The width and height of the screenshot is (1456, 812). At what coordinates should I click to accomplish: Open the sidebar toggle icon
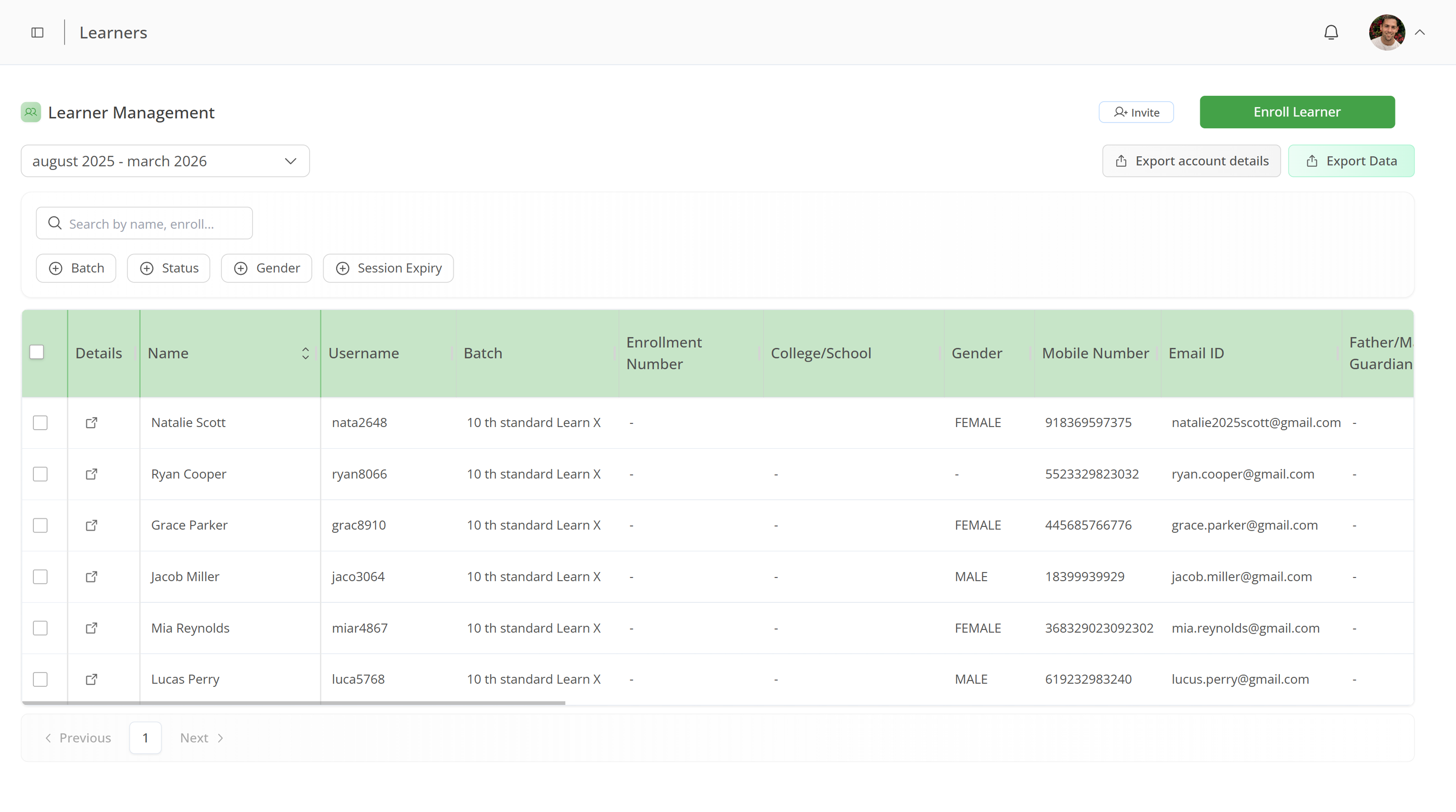37,32
